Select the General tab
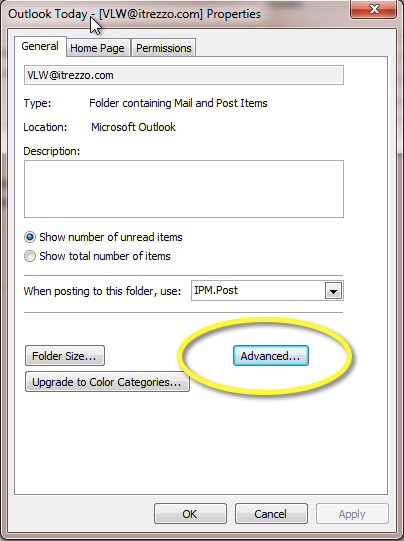Image resolution: width=404 pixels, height=541 pixels. pyautogui.click(x=40, y=46)
